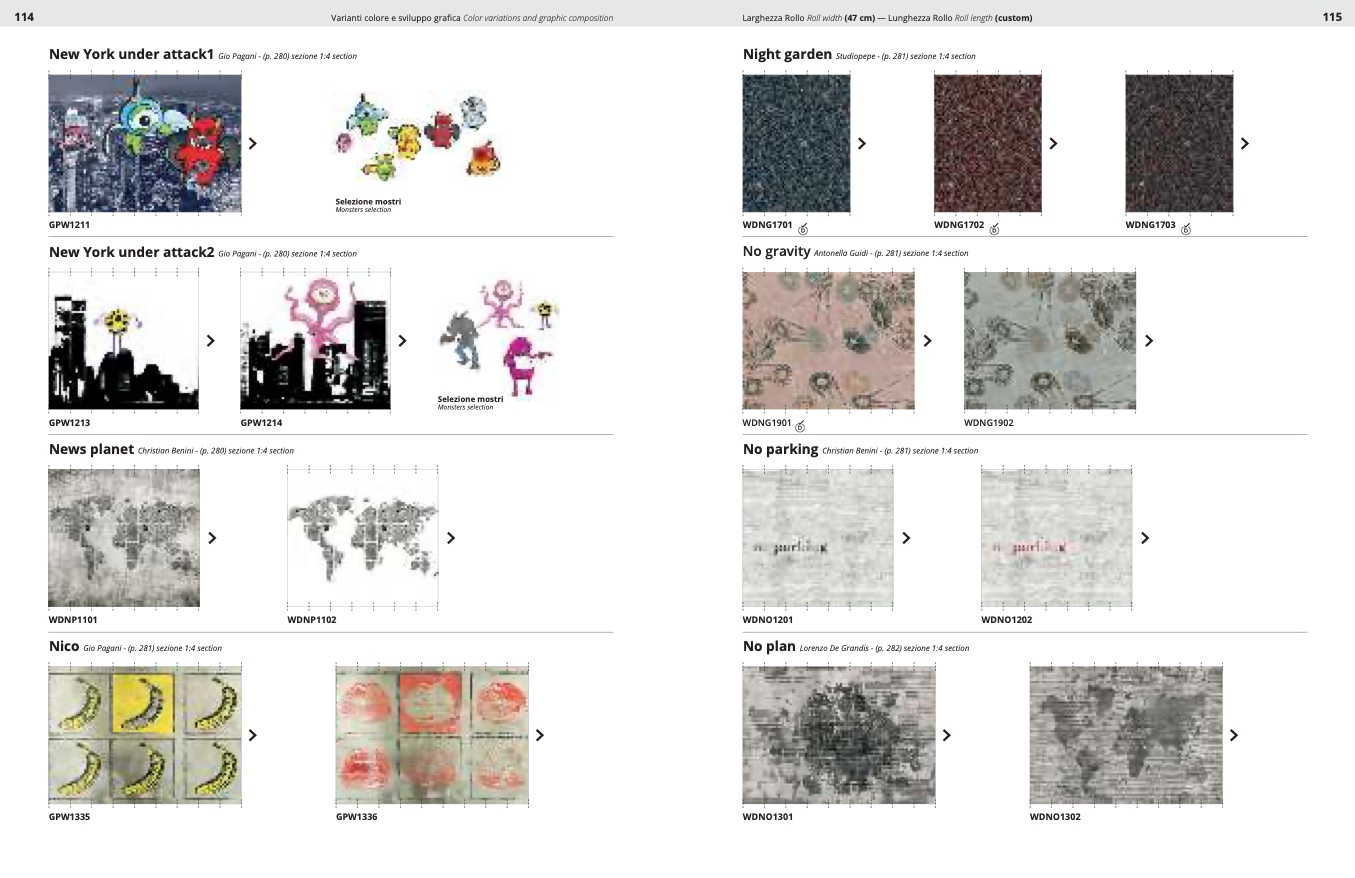Click the No plan section heading
The width and height of the screenshot is (1355, 878).
coord(769,646)
